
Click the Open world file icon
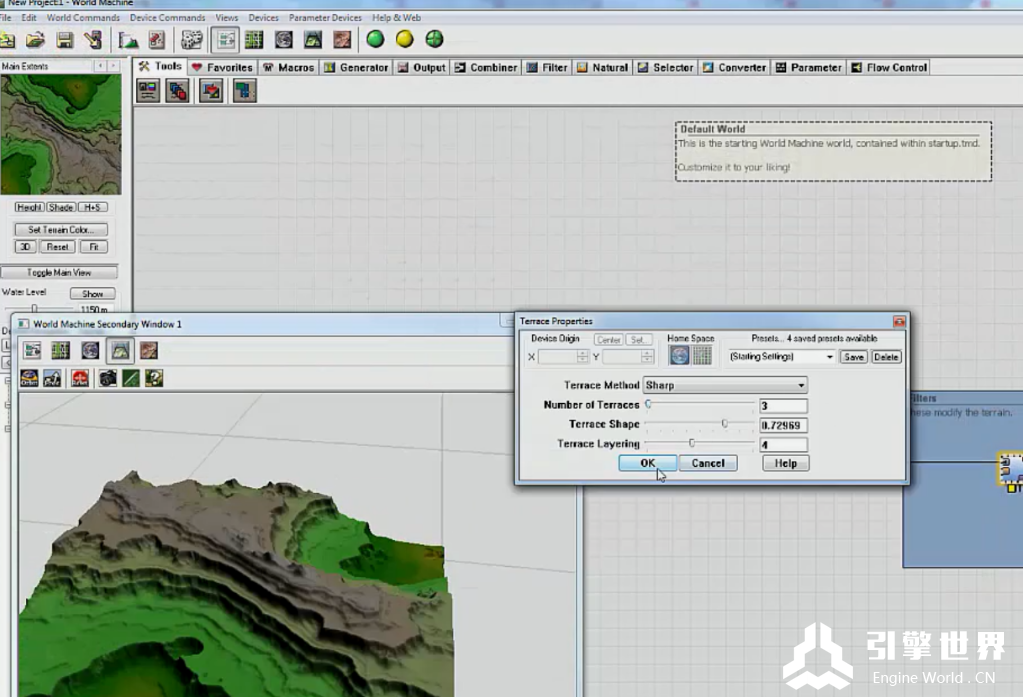click(35, 40)
